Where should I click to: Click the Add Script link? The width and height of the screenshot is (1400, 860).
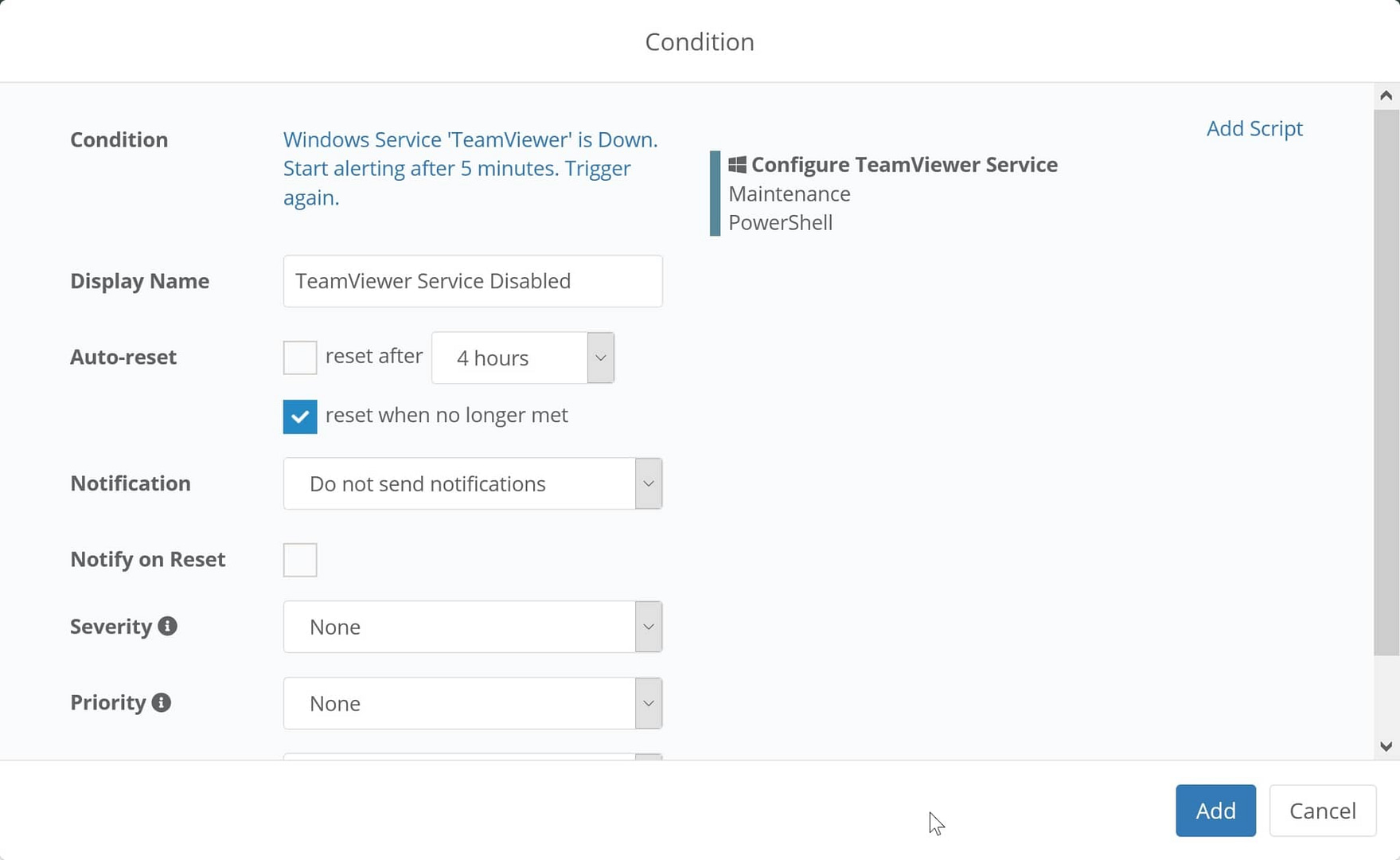(1254, 128)
